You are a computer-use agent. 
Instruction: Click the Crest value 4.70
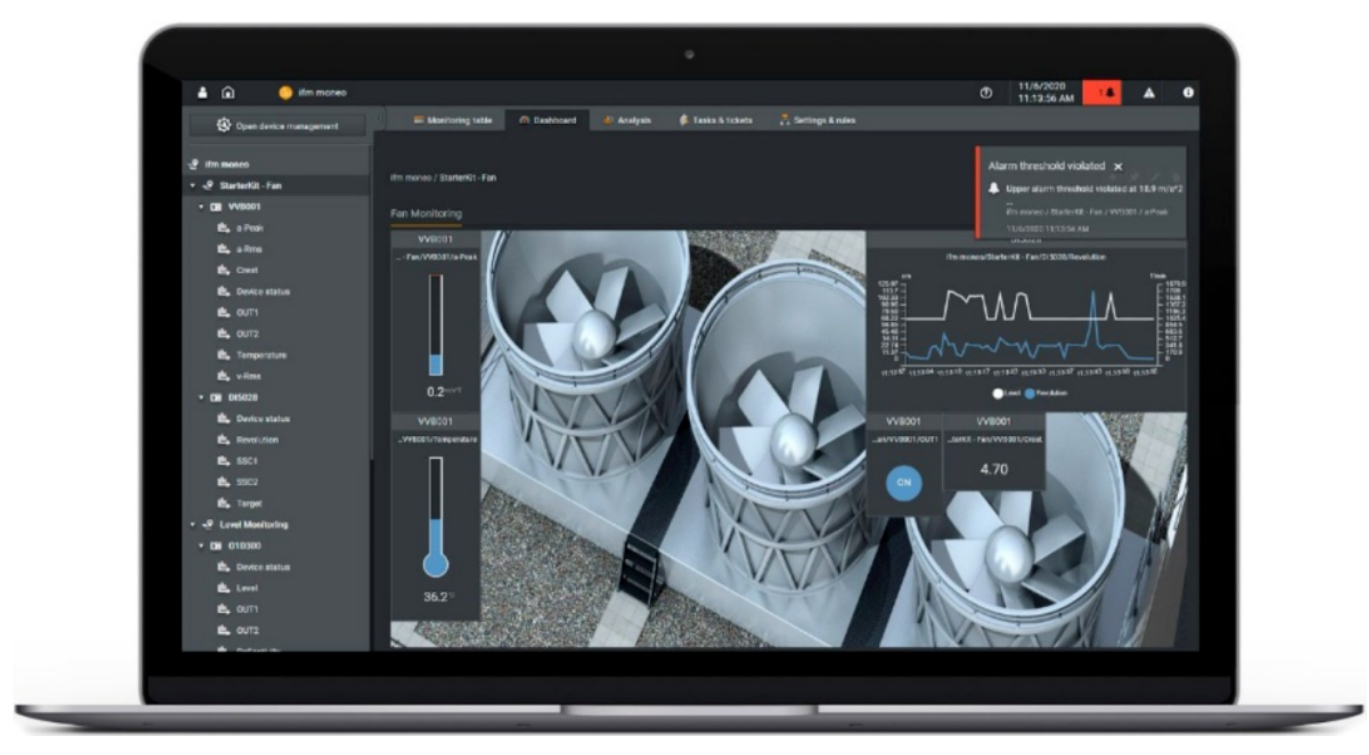pyautogui.click(x=994, y=468)
